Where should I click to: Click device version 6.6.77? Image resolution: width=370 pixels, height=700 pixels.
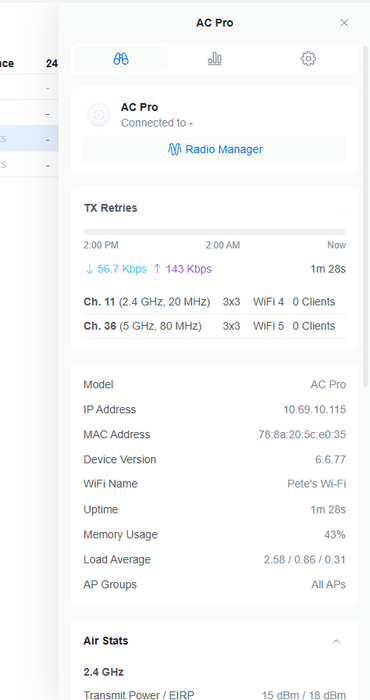click(x=330, y=459)
